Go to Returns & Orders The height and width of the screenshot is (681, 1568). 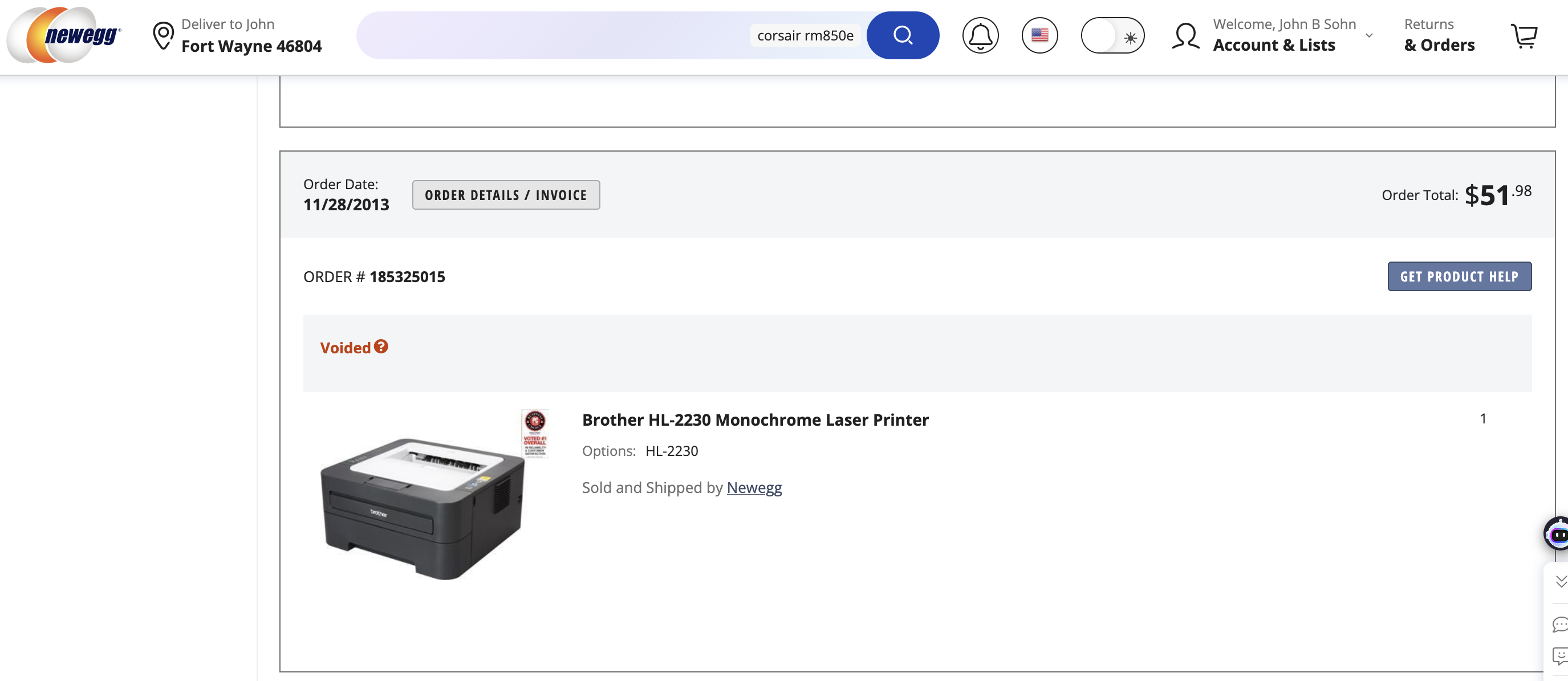pyautogui.click(x=1439, y=35)
